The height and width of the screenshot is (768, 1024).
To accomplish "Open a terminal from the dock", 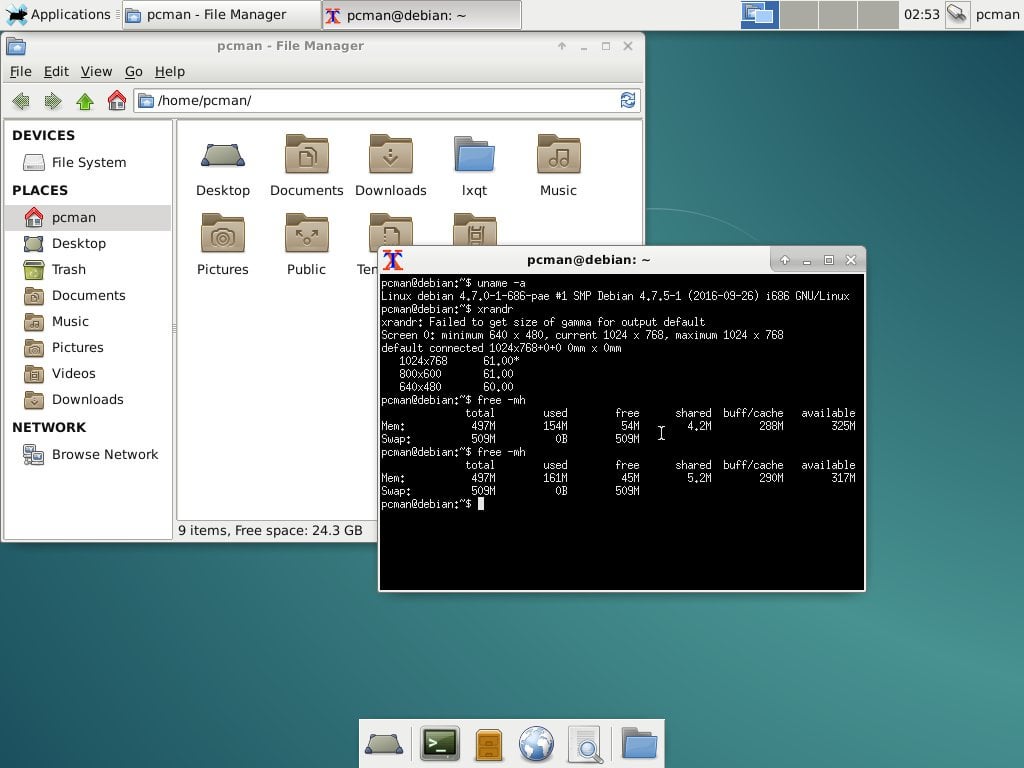I will (439, 743).
